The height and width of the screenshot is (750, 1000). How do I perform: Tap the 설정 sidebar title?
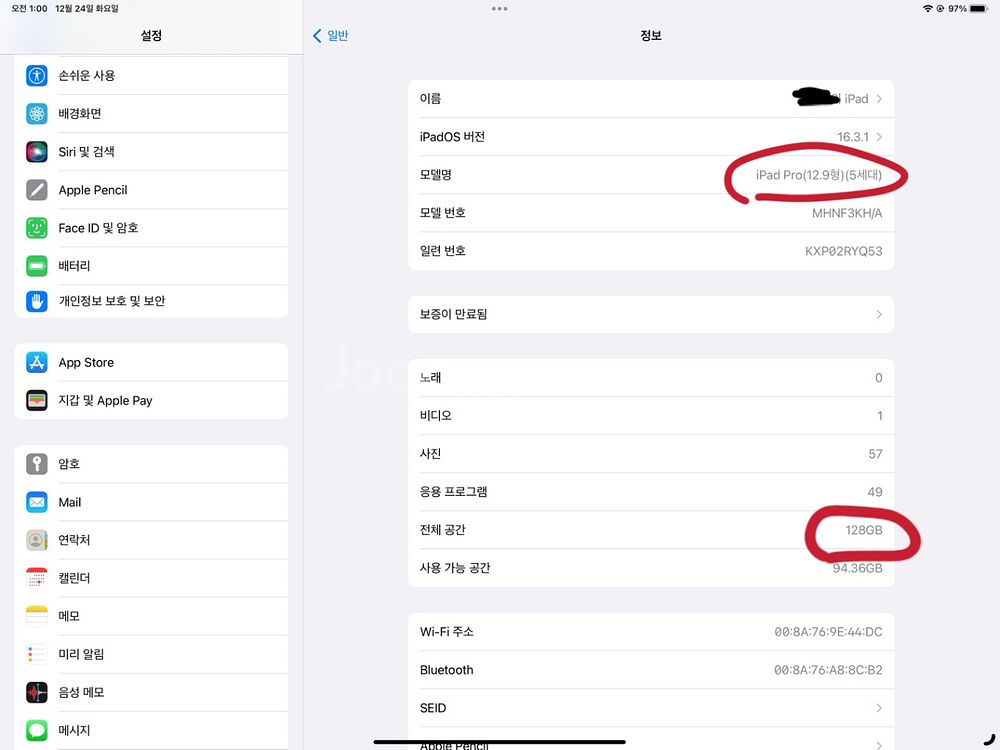[151, 36]
